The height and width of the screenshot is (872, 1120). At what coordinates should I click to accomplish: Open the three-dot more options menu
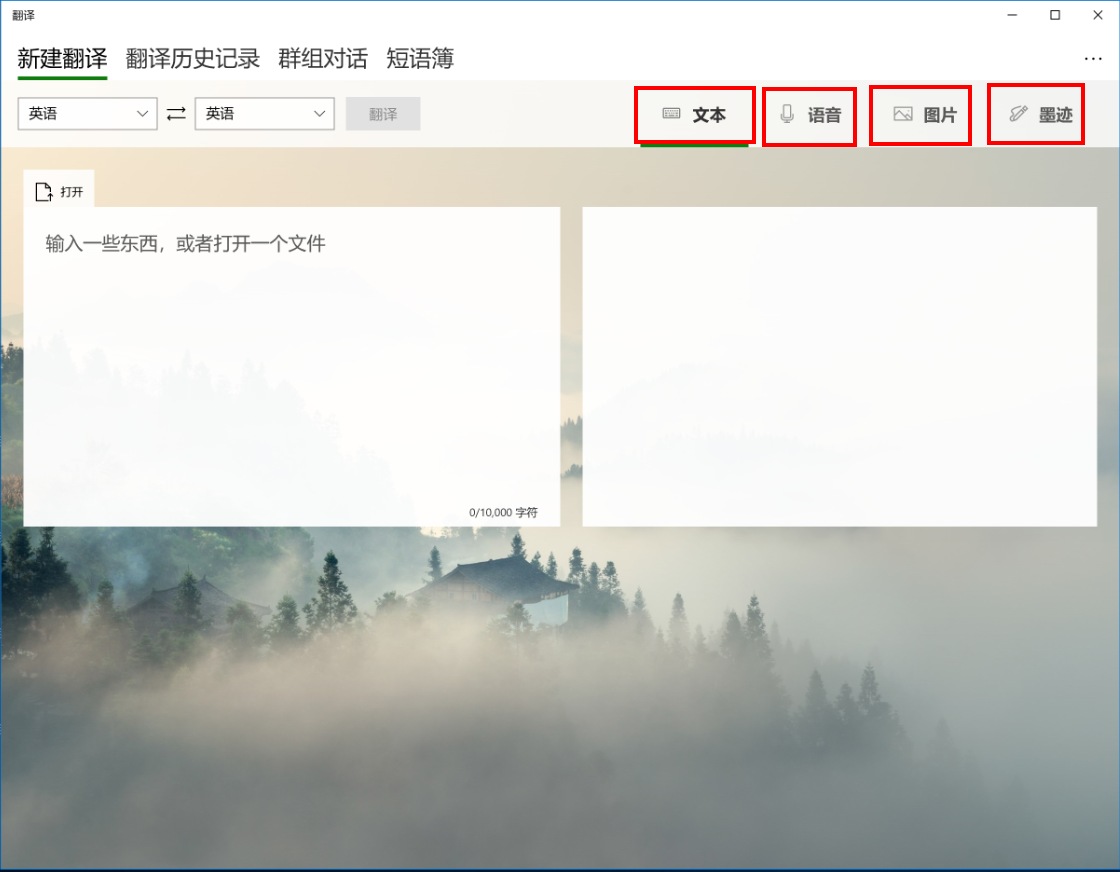1093,59
